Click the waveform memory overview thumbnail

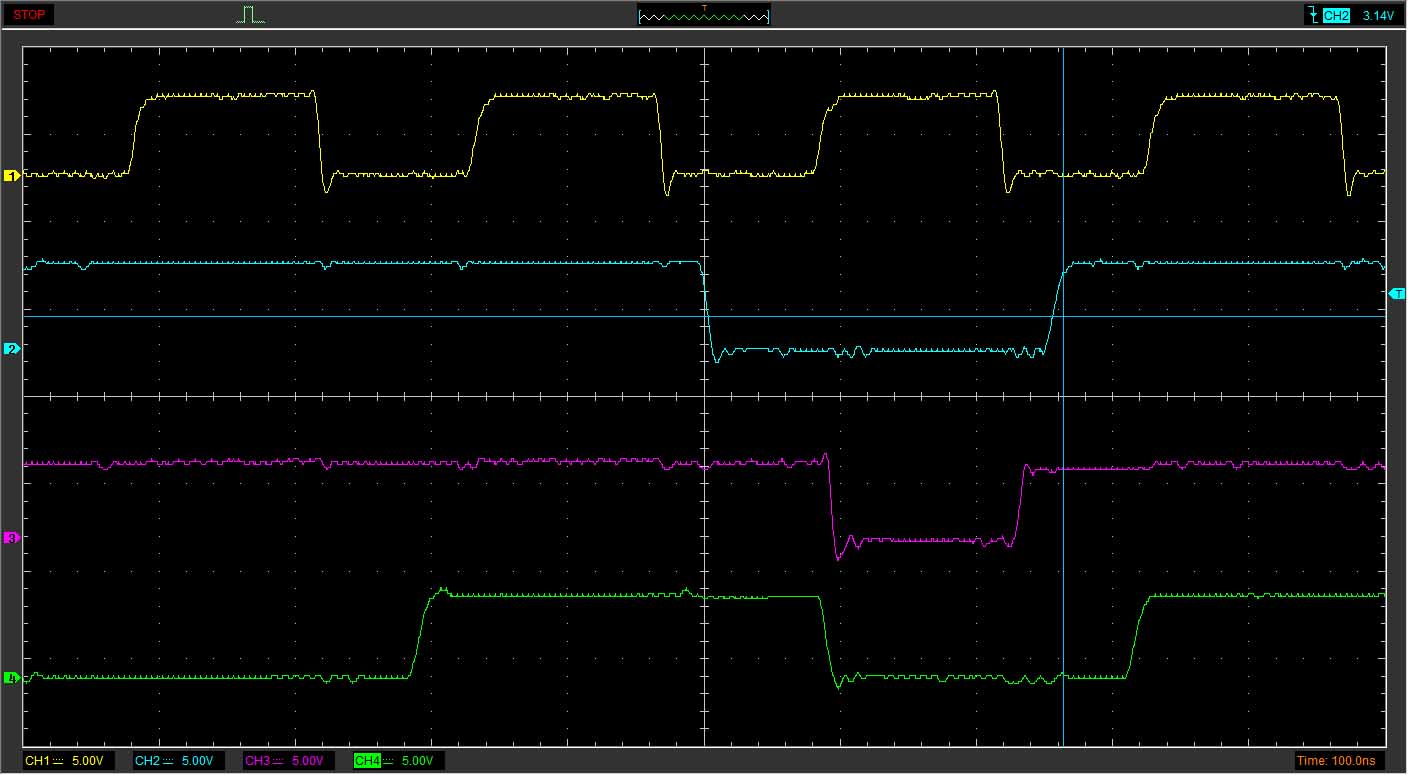(704, 17)
